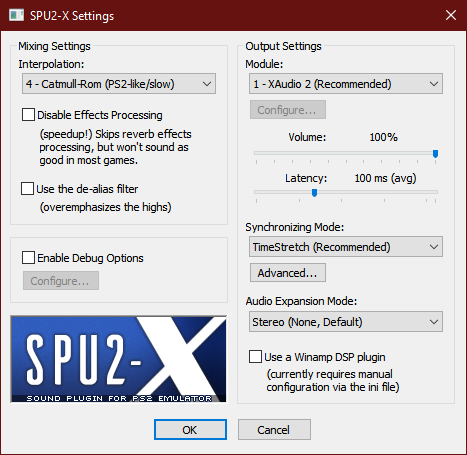Click the speedup reverb effects description text

[x=115, y=147]
